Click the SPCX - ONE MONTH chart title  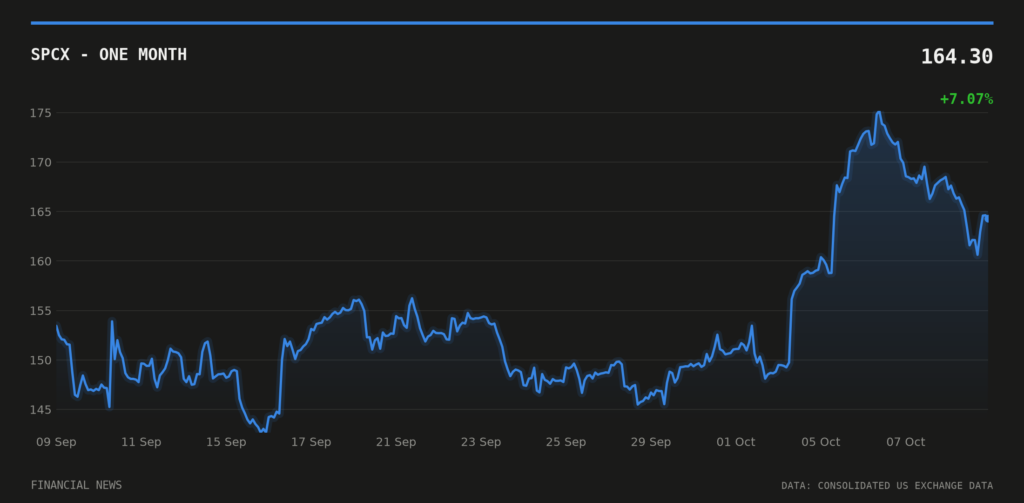coord(108,55)
